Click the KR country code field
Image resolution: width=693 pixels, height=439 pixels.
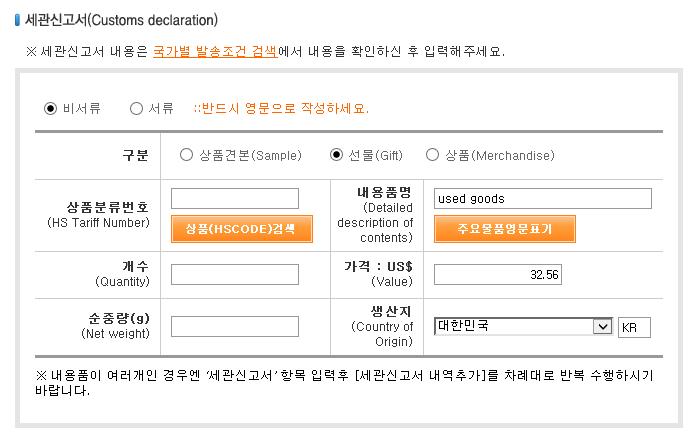click(x=634, y=327)
